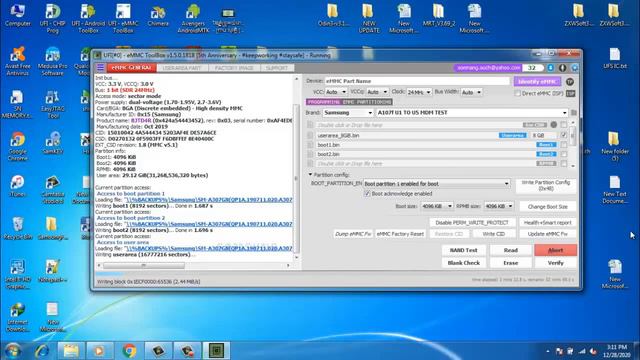Viewport: 640px width, 360px height.
Task: Open the RPMB size 4096 KB dropdown
Action: tap(498, 207)
